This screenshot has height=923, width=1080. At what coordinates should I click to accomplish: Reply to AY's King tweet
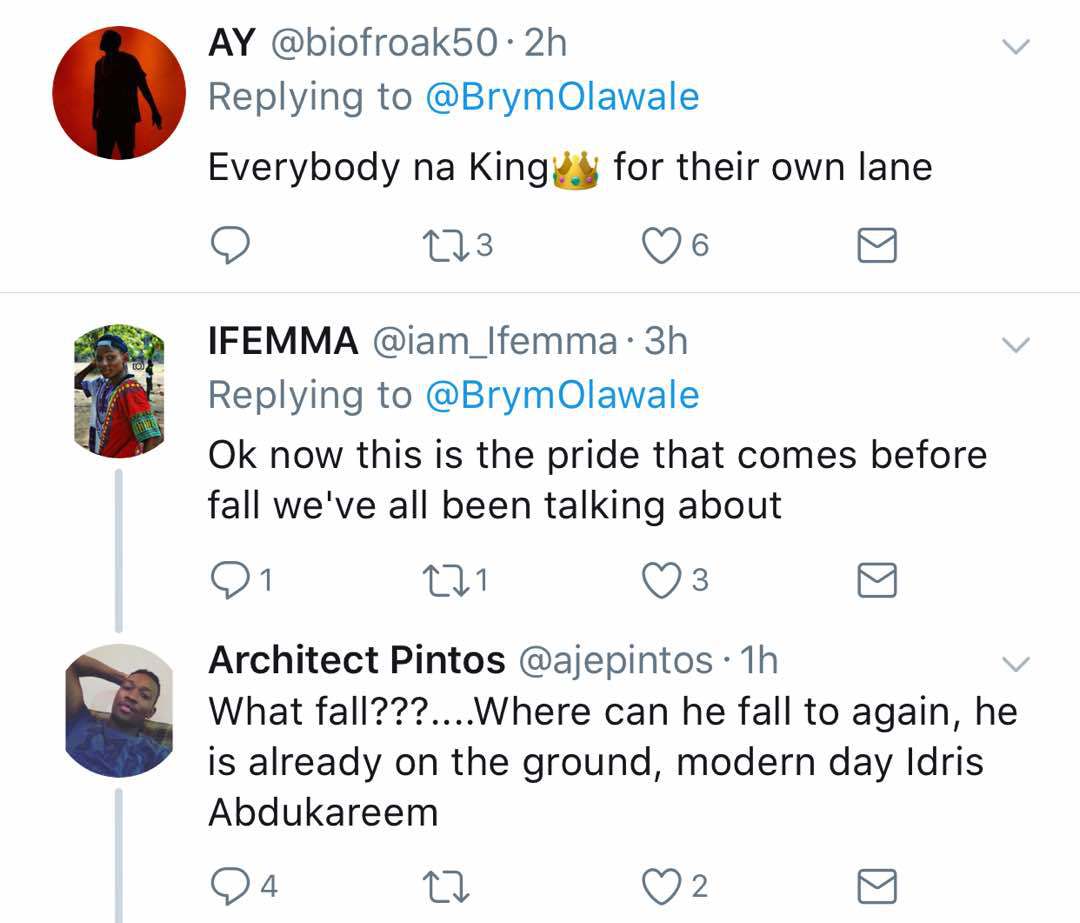coord(231,245)
